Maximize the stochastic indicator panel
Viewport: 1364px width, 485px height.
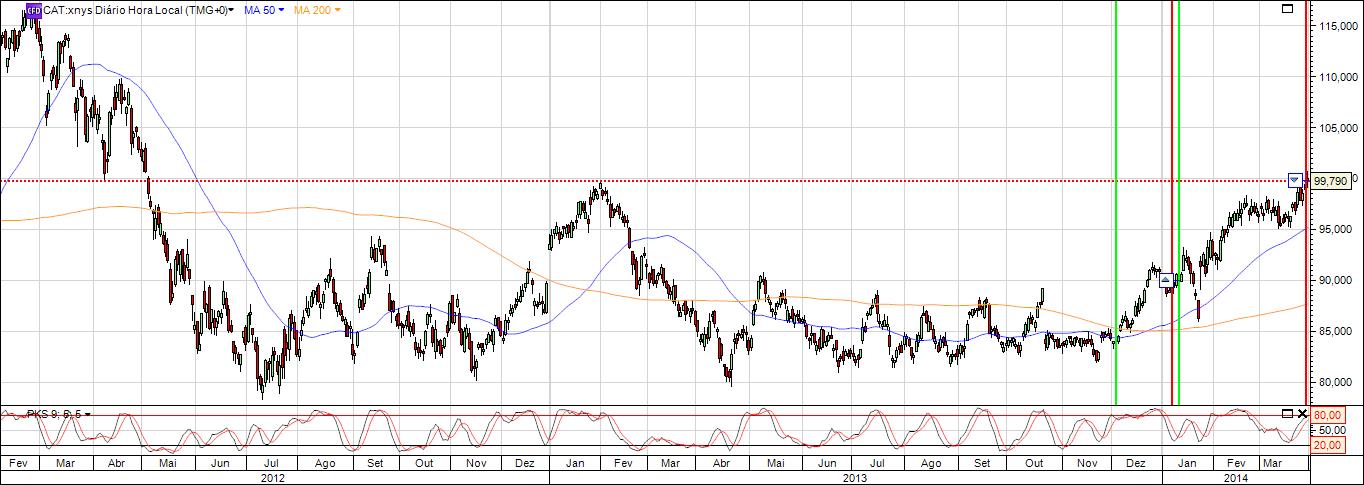[1287, 413]
